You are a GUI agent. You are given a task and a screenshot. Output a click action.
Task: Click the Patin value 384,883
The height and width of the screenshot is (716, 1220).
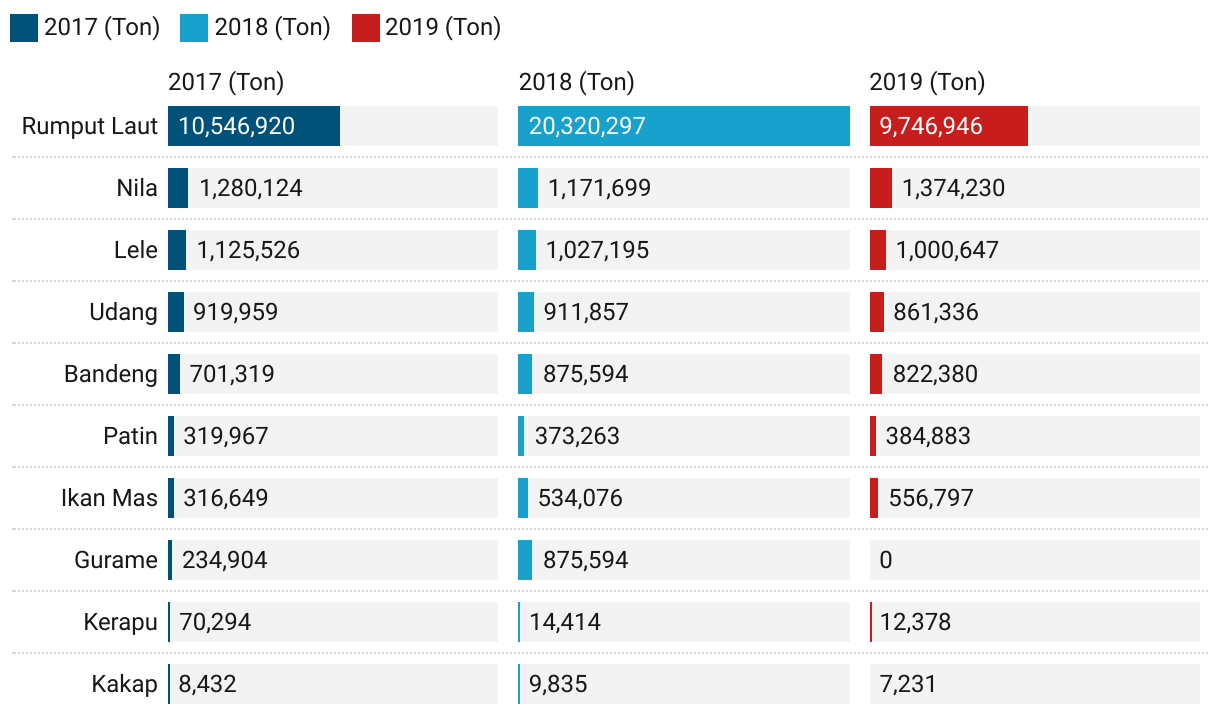pyautogui.click(x=928, y=436)
